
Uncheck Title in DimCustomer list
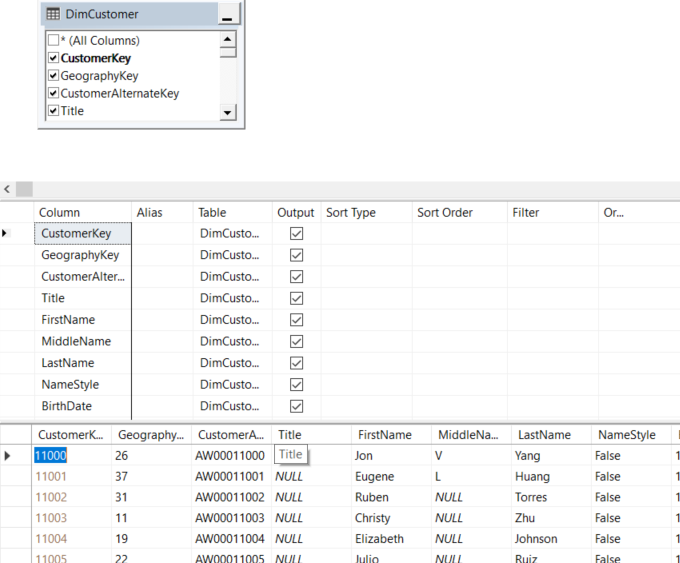pyautogui.click(x=53, y=111)
